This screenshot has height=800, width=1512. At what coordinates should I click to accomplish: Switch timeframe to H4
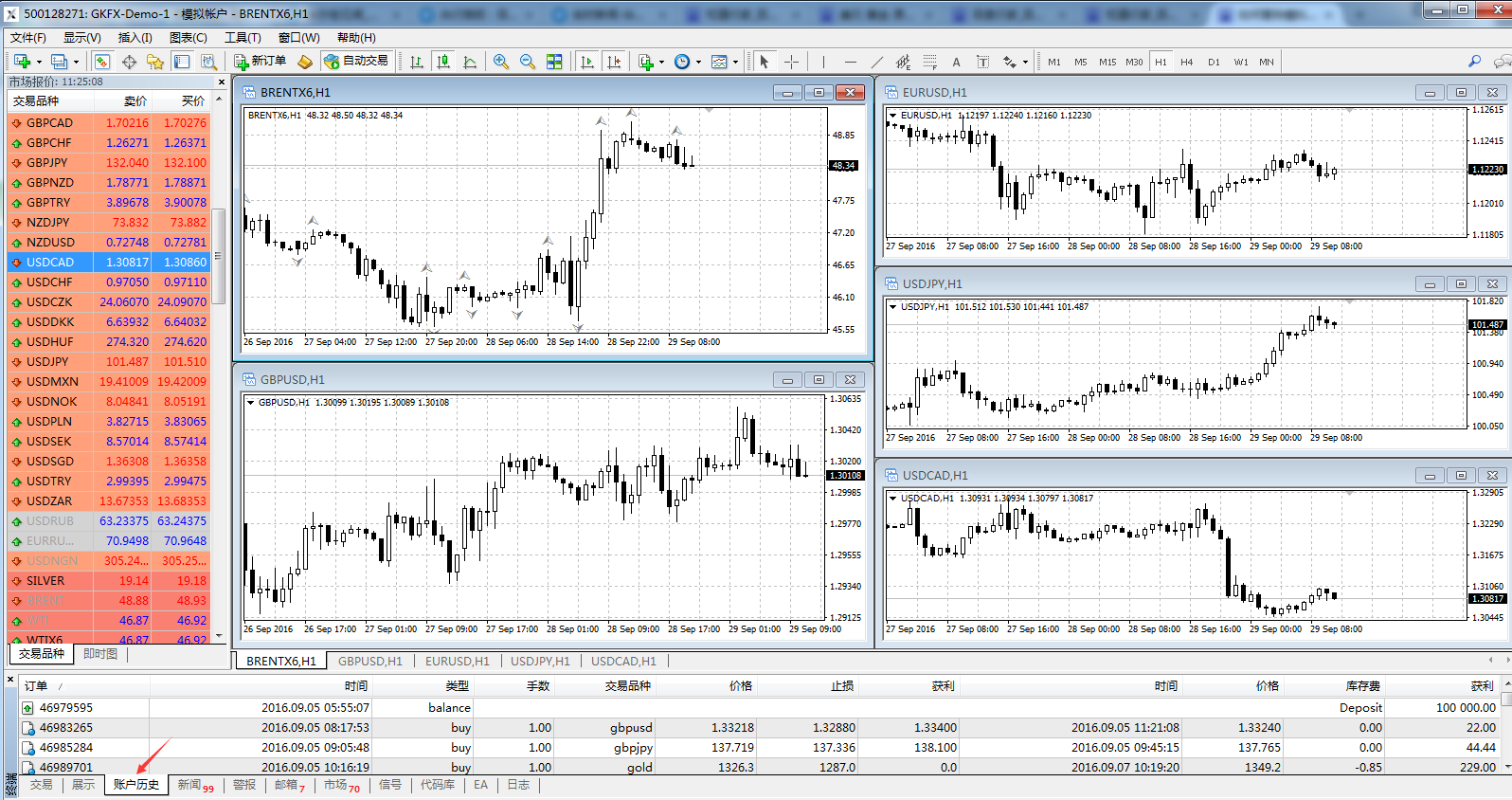[x=1187, y=62]
